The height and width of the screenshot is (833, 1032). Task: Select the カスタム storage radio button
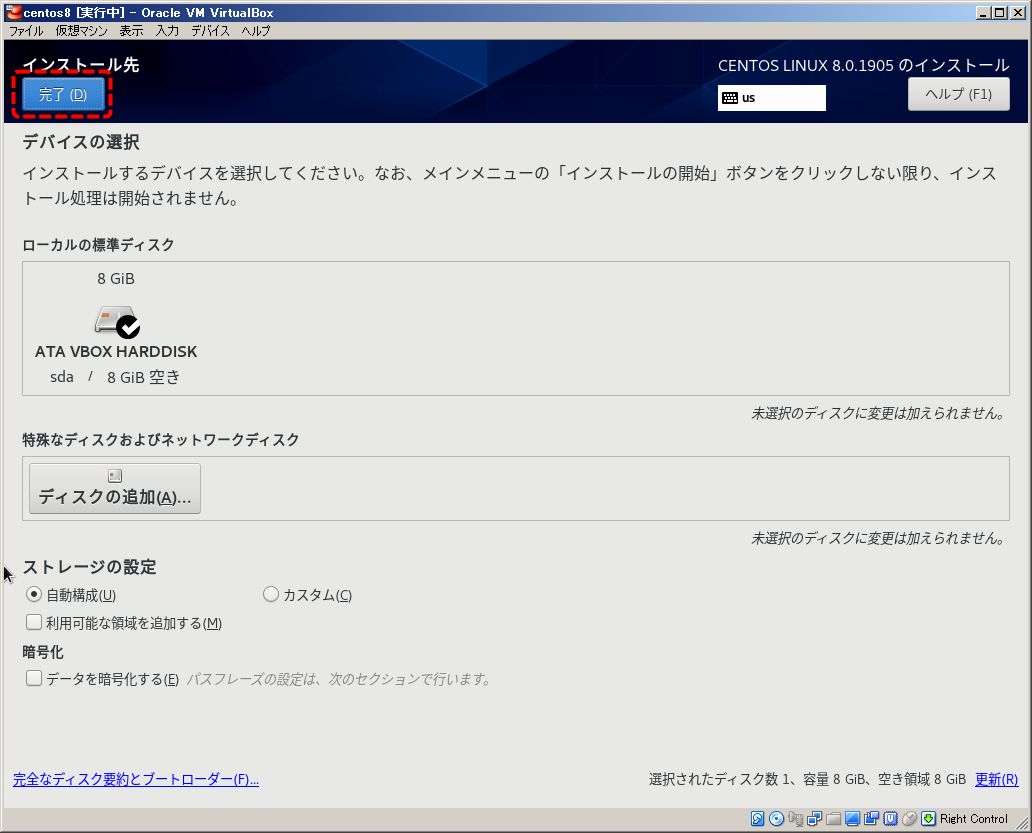pyautogui.click(x=270, y=594)
